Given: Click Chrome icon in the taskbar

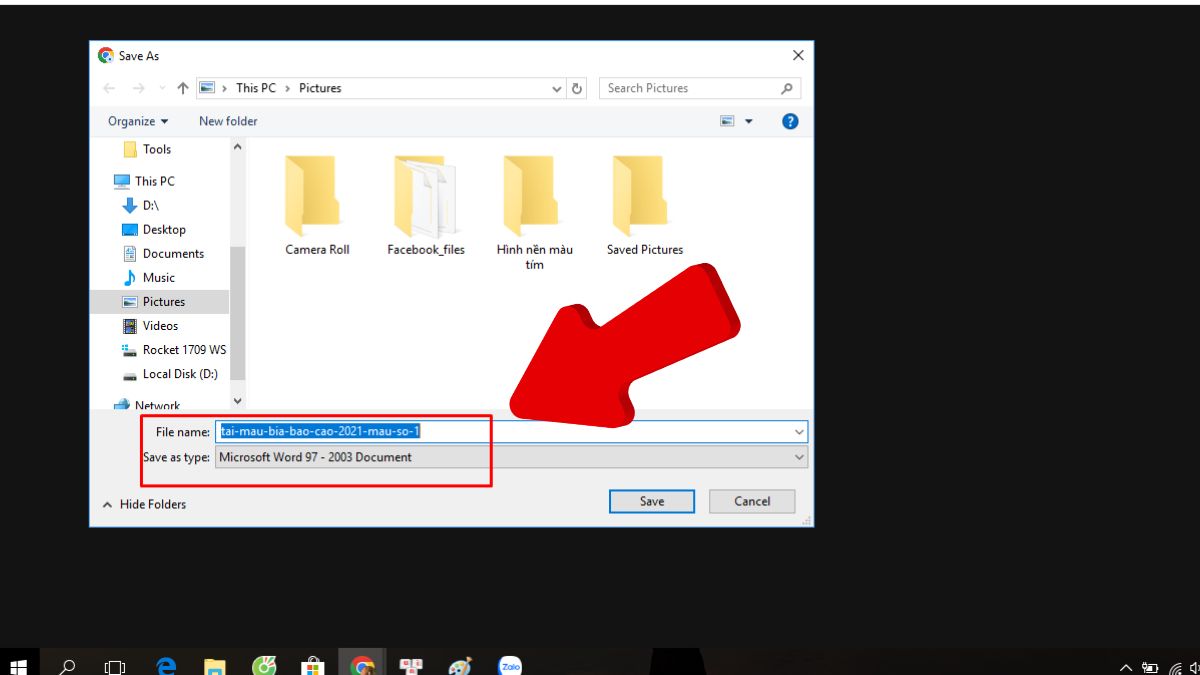Looking at the screenshot, I should tap(362, 666).
